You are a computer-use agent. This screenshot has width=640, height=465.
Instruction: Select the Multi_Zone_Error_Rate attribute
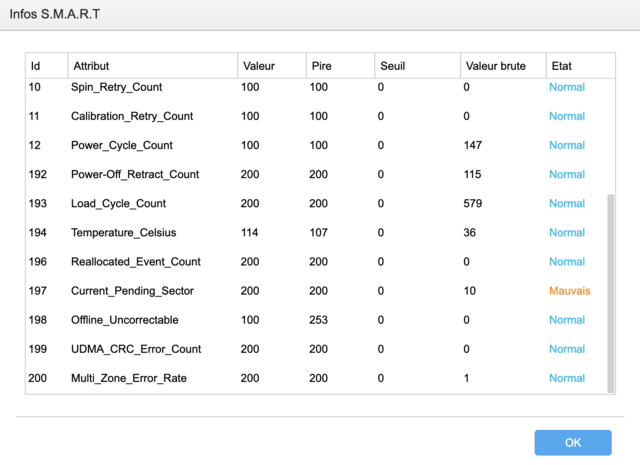pyautogui.click(x=129, y=378)
